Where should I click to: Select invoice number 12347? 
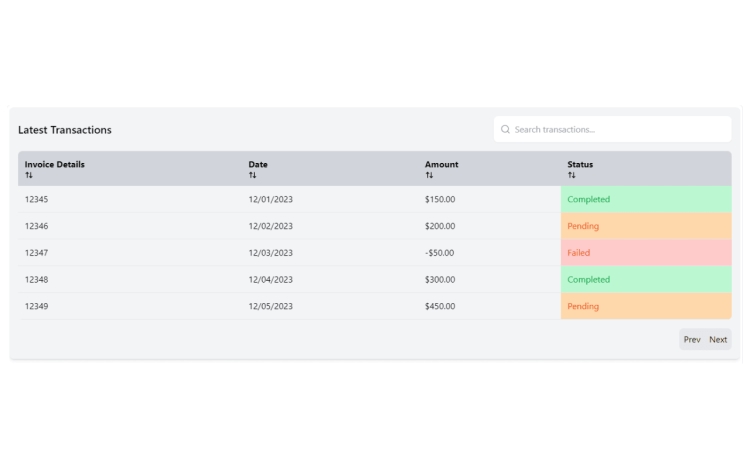36,253
